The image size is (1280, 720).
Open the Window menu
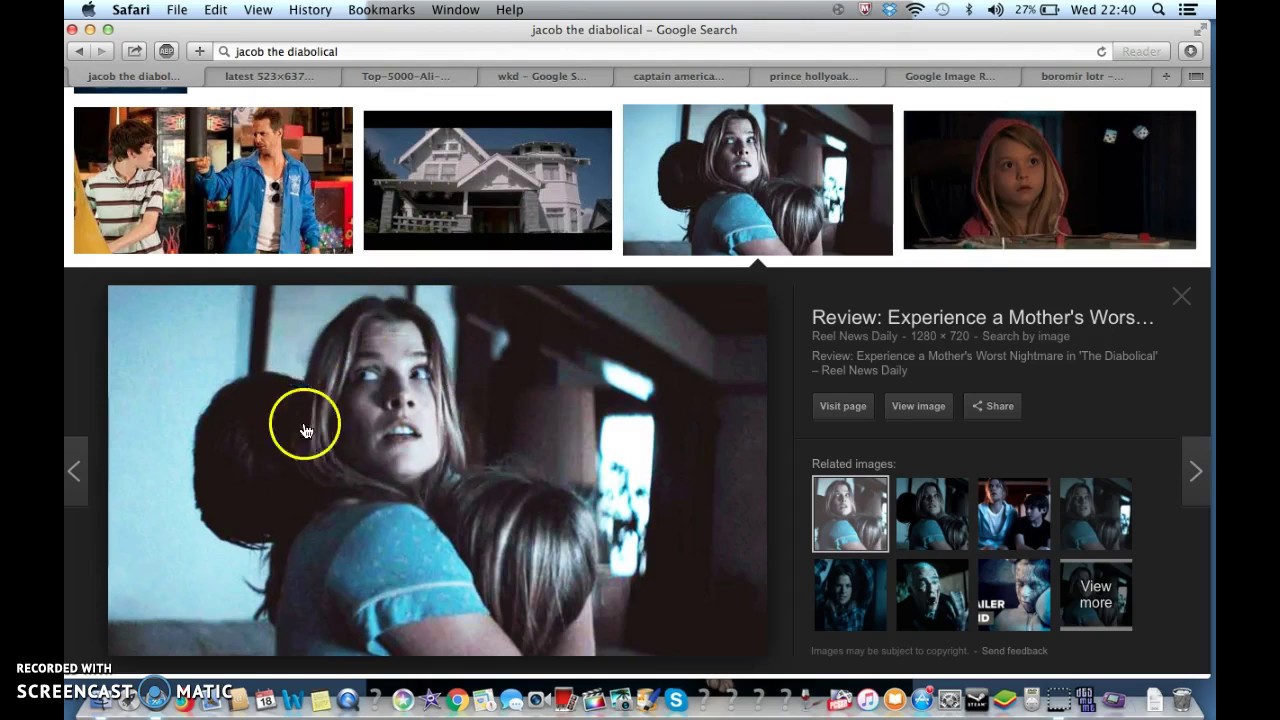(x=455, y=10)
